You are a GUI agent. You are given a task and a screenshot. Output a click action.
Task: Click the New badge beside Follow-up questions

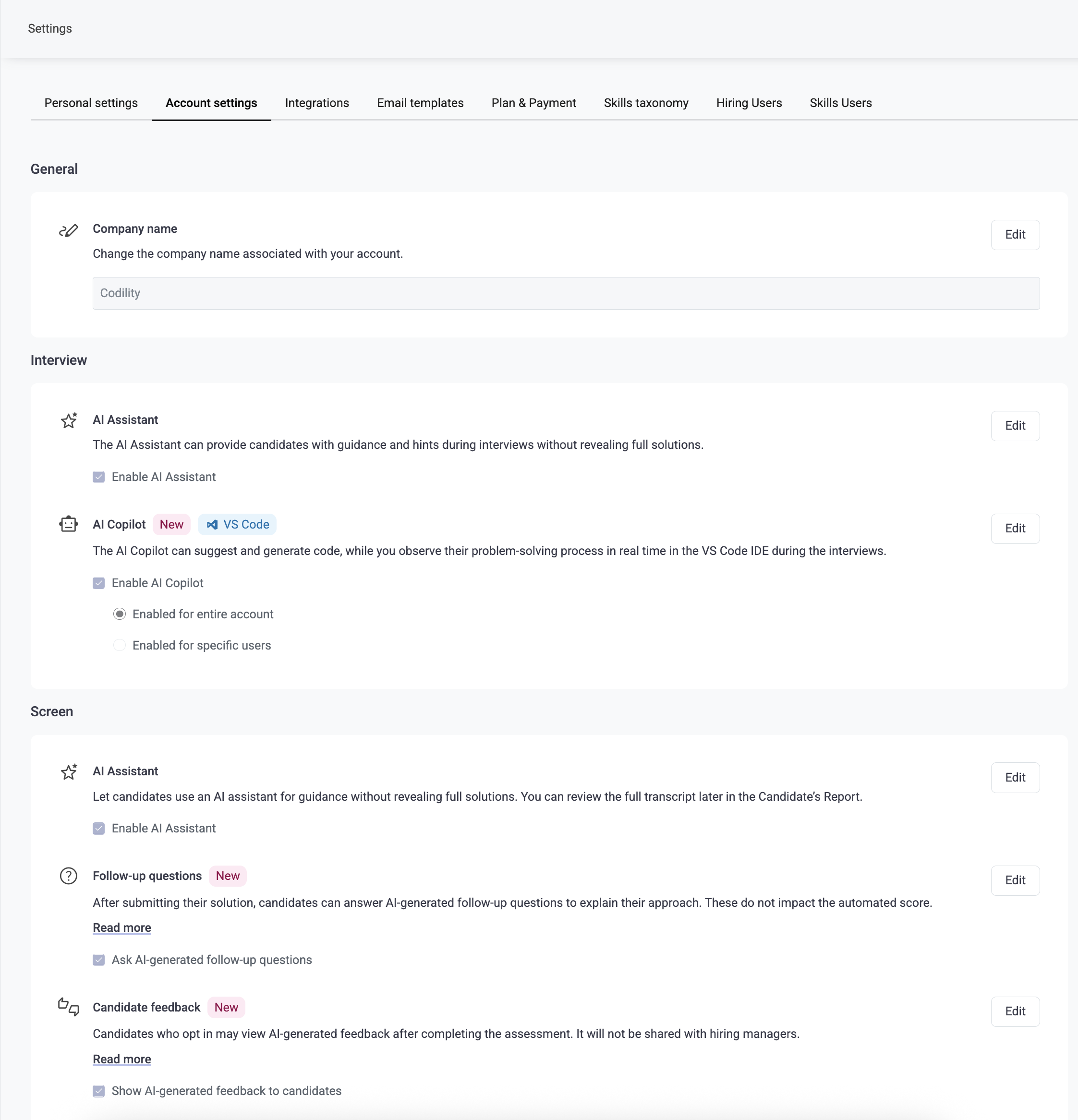coord(228,876)
